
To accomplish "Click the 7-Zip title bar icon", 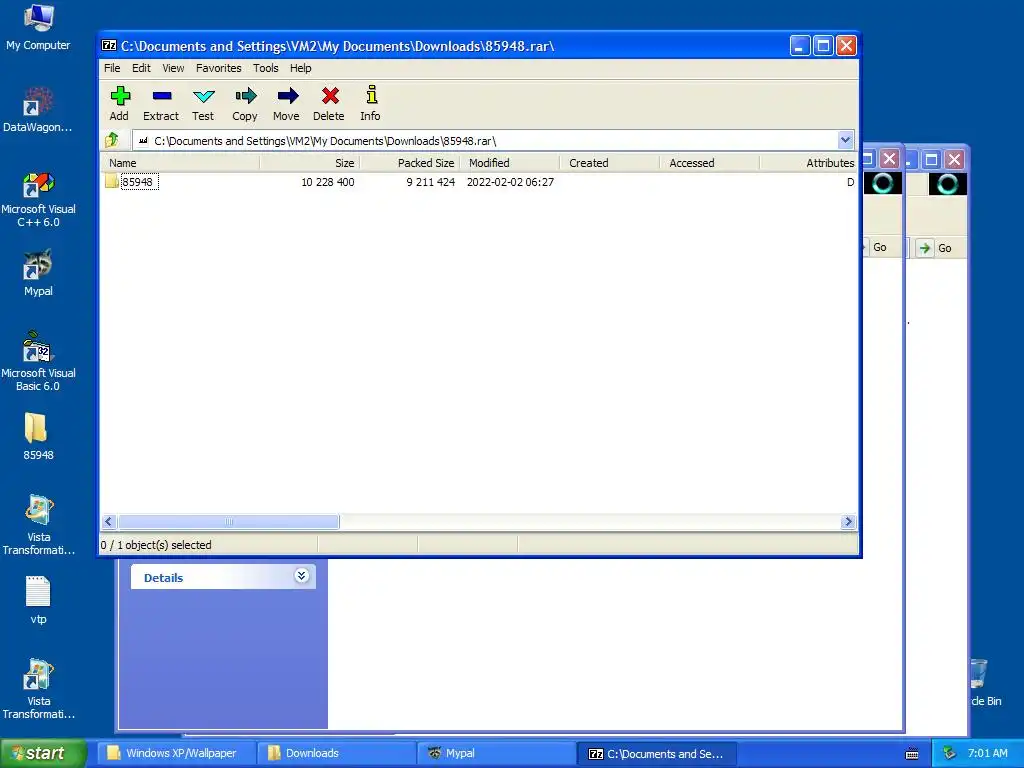I will (109, 46).
